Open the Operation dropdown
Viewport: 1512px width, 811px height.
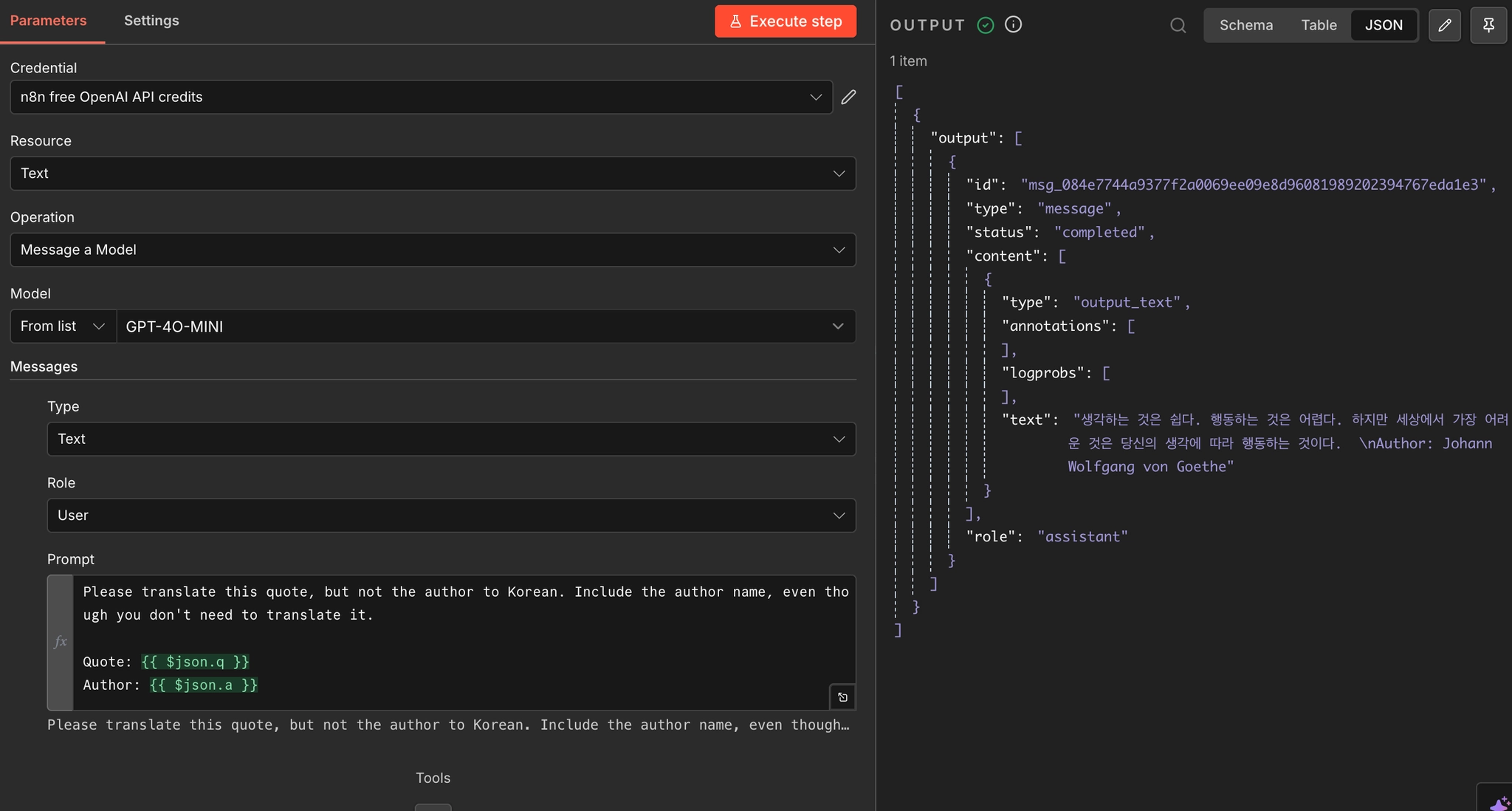(433, 250)
